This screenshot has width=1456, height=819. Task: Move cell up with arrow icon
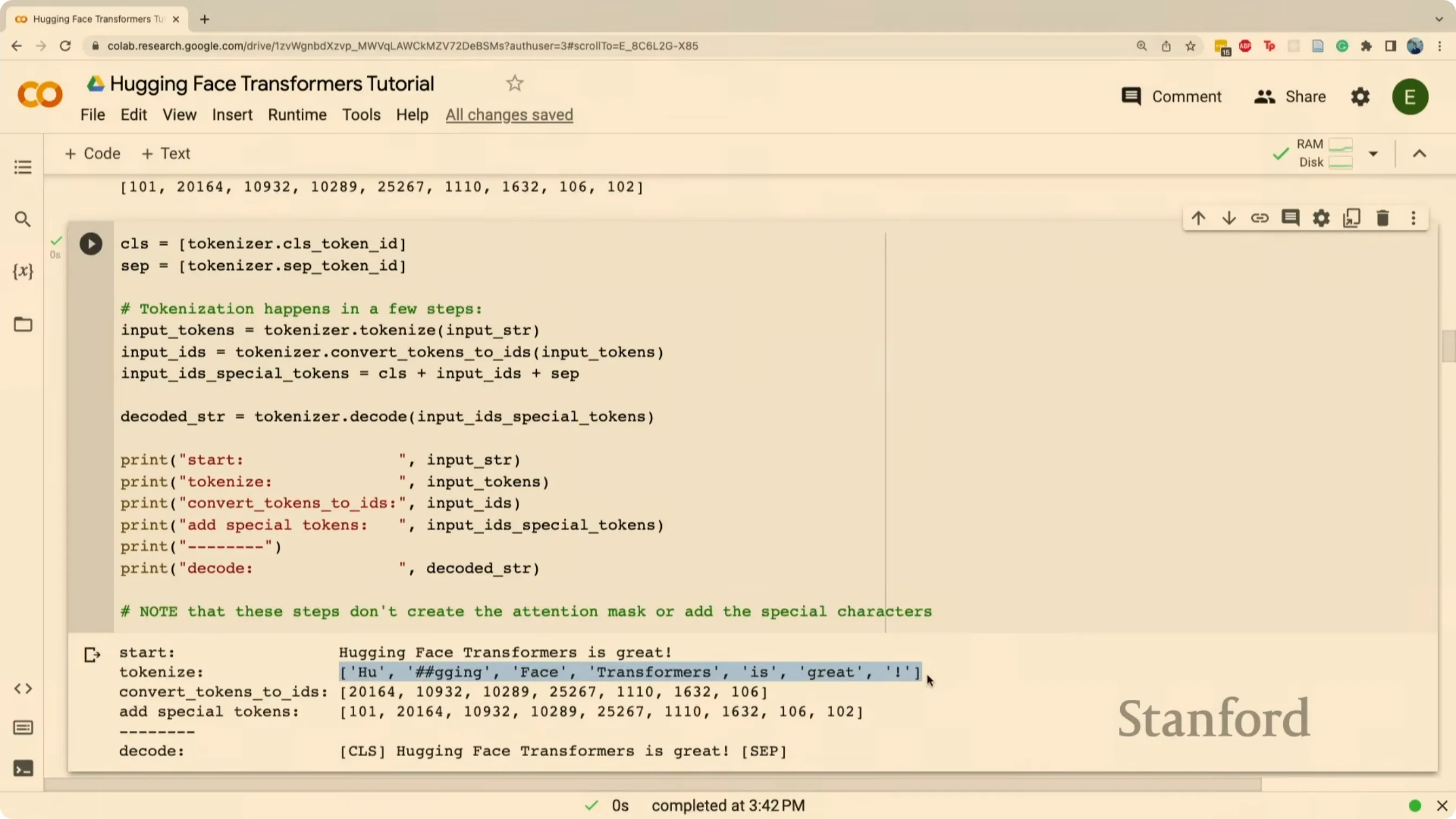[x=1198, y=218]
